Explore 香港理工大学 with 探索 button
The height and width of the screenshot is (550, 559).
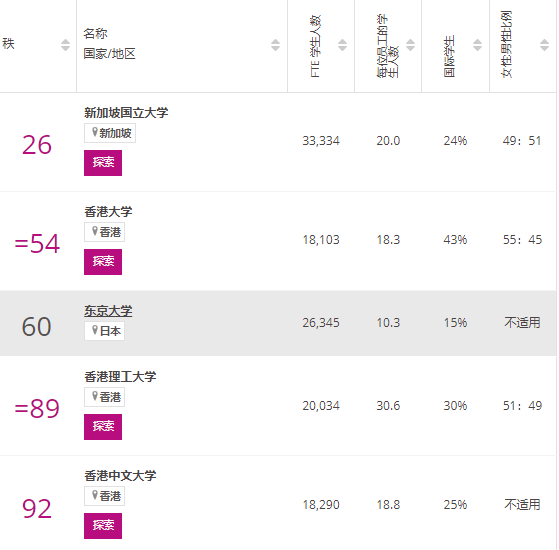(x=103, y=427)
